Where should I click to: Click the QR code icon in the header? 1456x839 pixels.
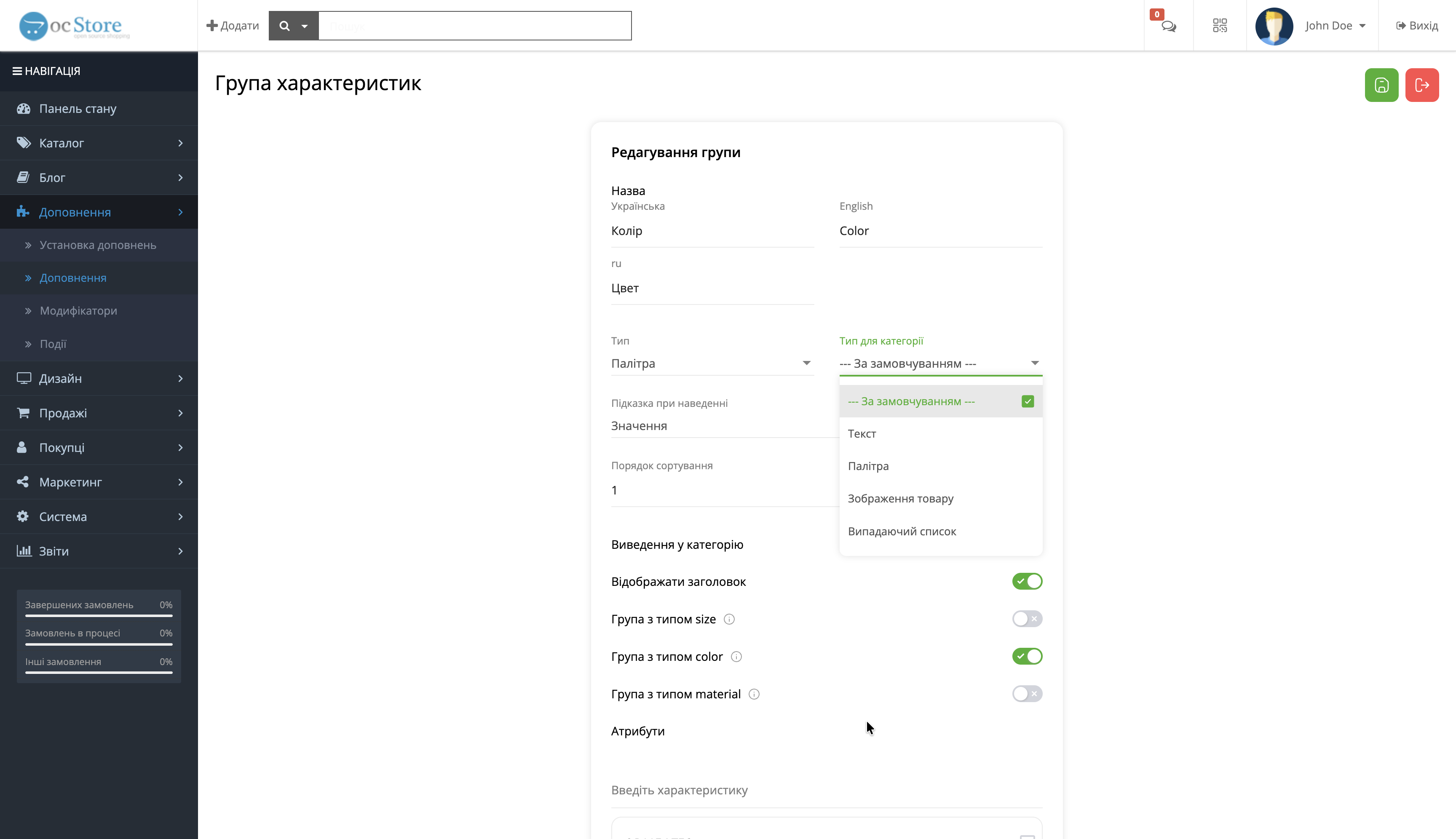pos(1220,25)
